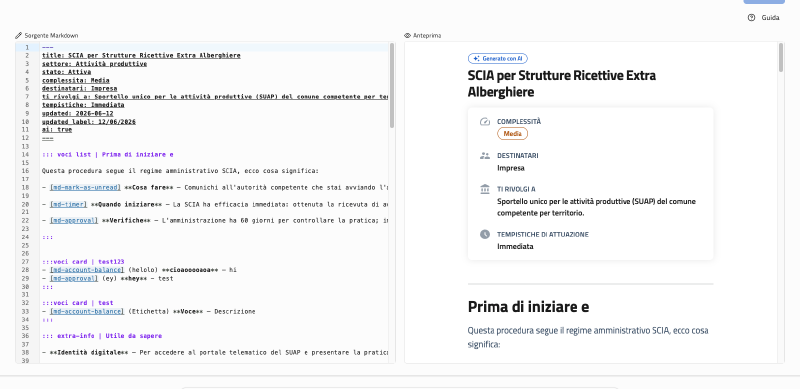Click the '**Identità digitale**' line in editor
Image resolution: width=800 pixels, height=389 pixels.
[214, 352]
